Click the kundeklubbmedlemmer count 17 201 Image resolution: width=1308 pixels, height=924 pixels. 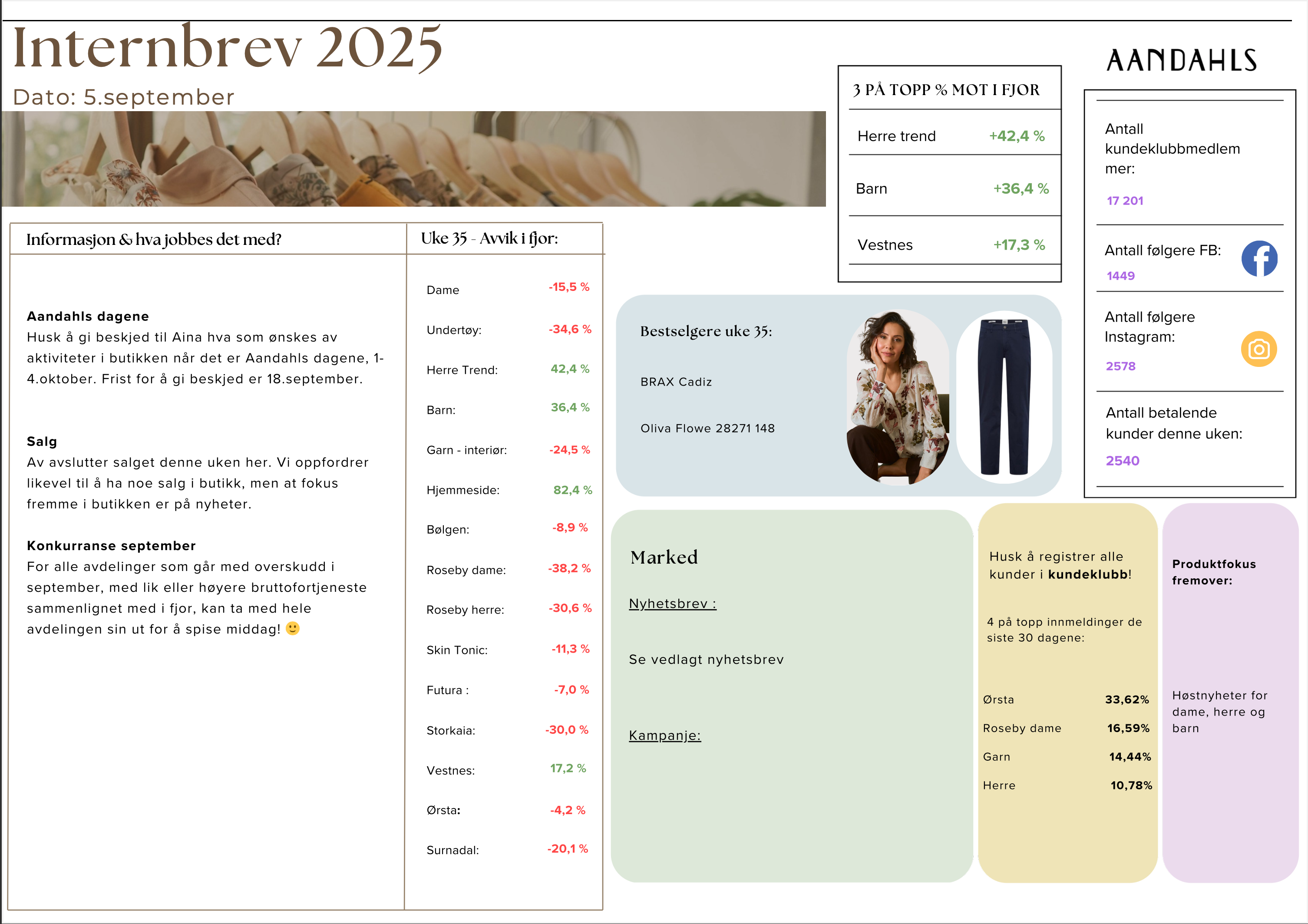(x=1125, y=201)
